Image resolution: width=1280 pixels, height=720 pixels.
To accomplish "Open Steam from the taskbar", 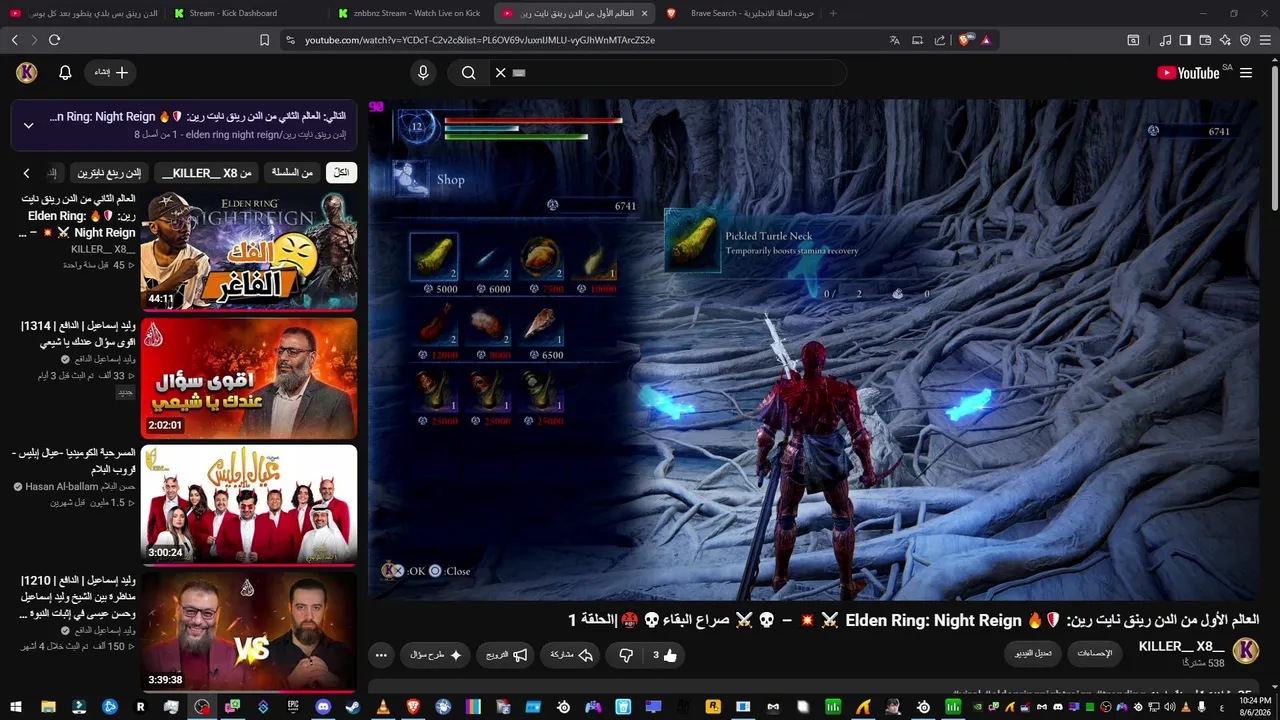I will pos(353,707).
